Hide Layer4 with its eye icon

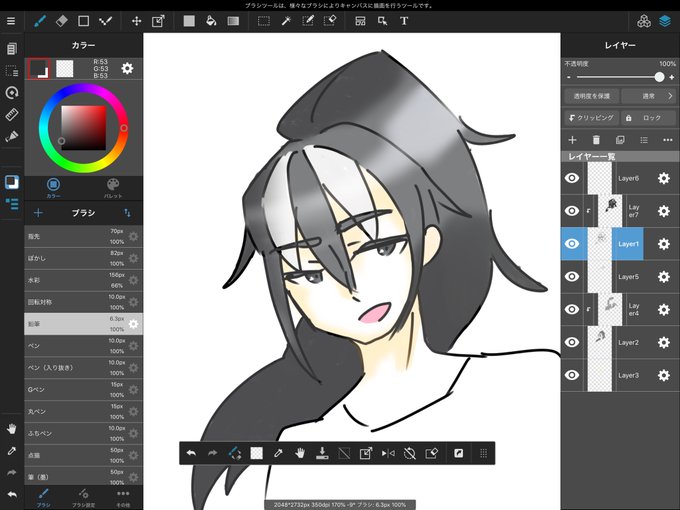pos(572,309)
